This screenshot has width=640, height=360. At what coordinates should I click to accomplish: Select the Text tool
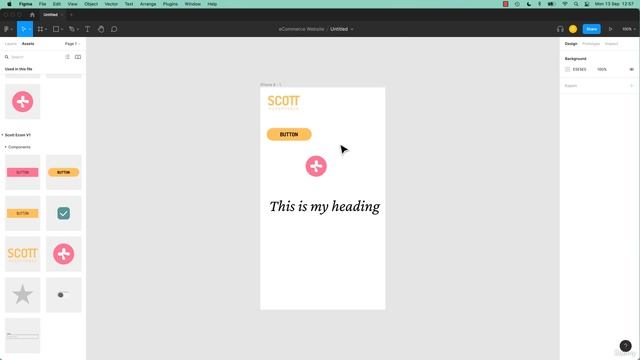tap(87, 29)
